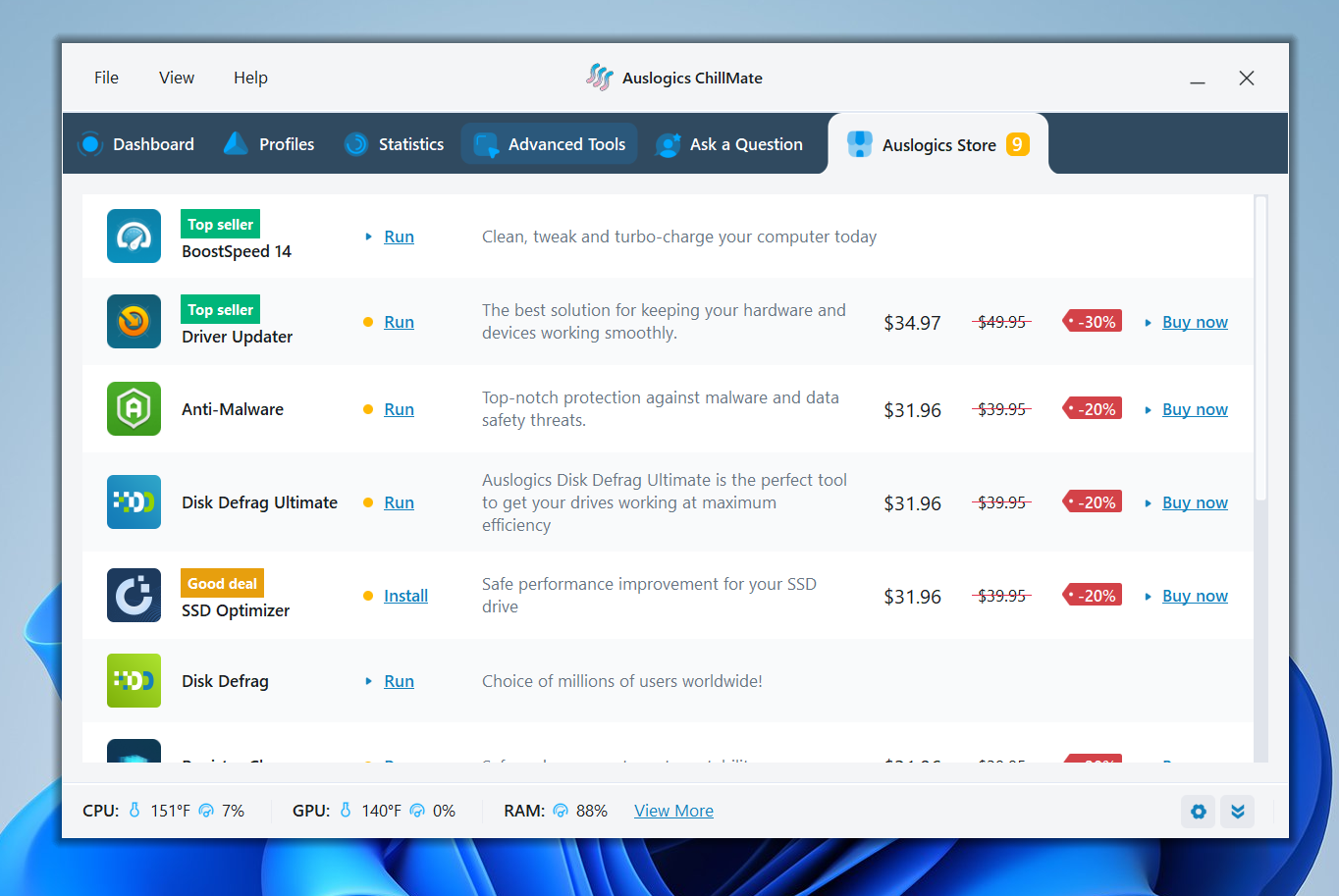Image resolution: width=1339 pixels, height=896 pixels.
Task: Switch to the Dashboard tab
Action: pyautogui.click(x=135, y=143)
